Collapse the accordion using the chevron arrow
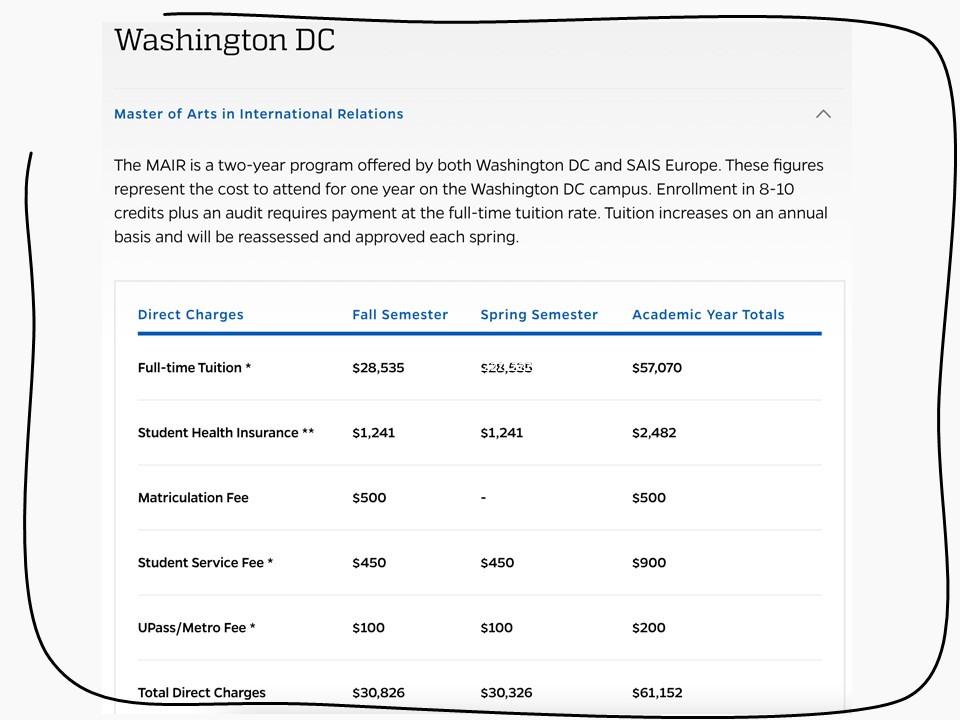 pos(823,114)
